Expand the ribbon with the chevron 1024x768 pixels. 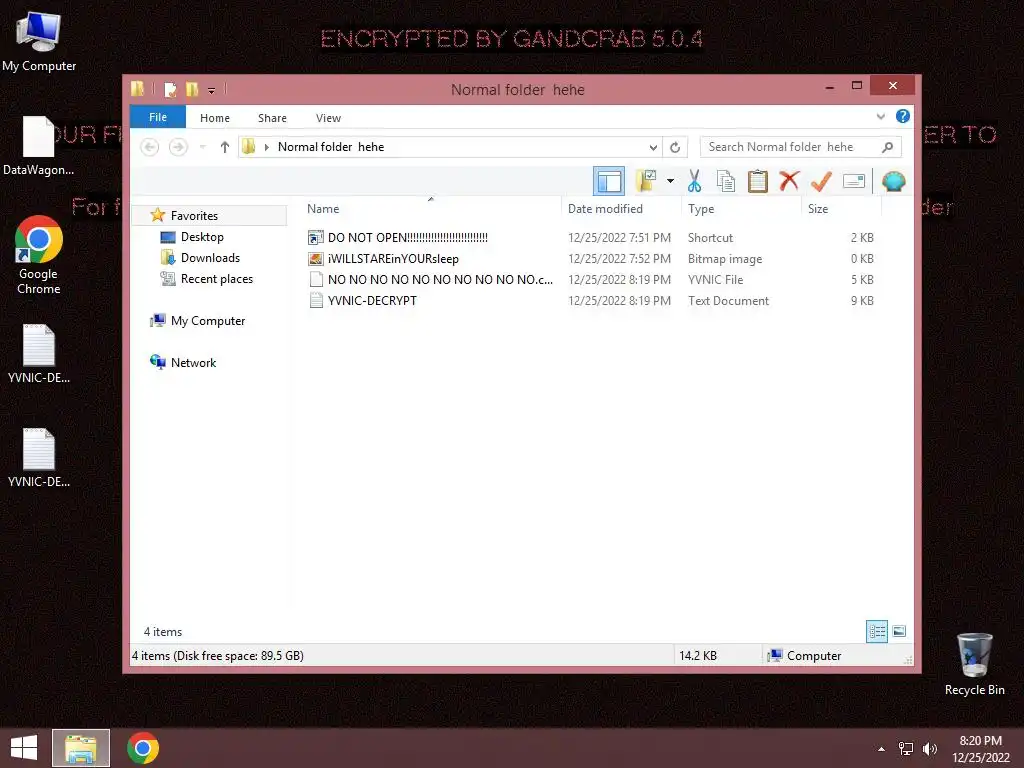pyautogui.click(x=881, y=117)
